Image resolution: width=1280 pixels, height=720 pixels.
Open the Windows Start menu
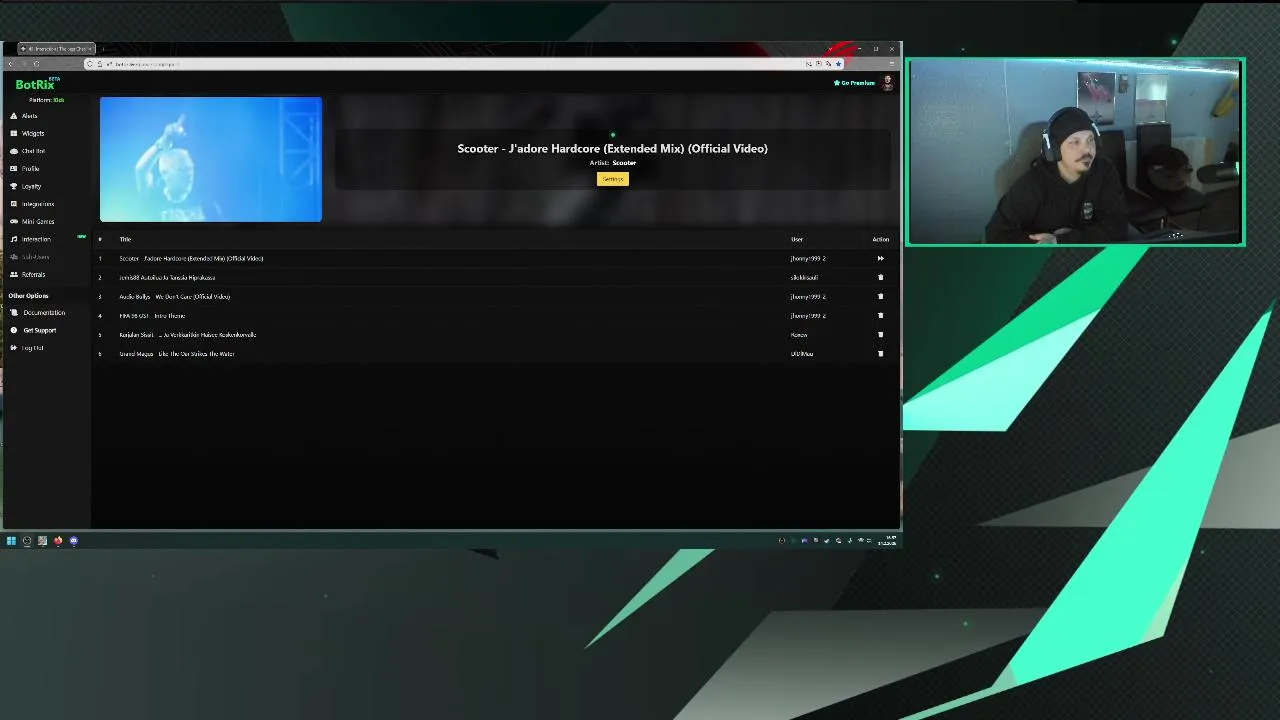11,541
